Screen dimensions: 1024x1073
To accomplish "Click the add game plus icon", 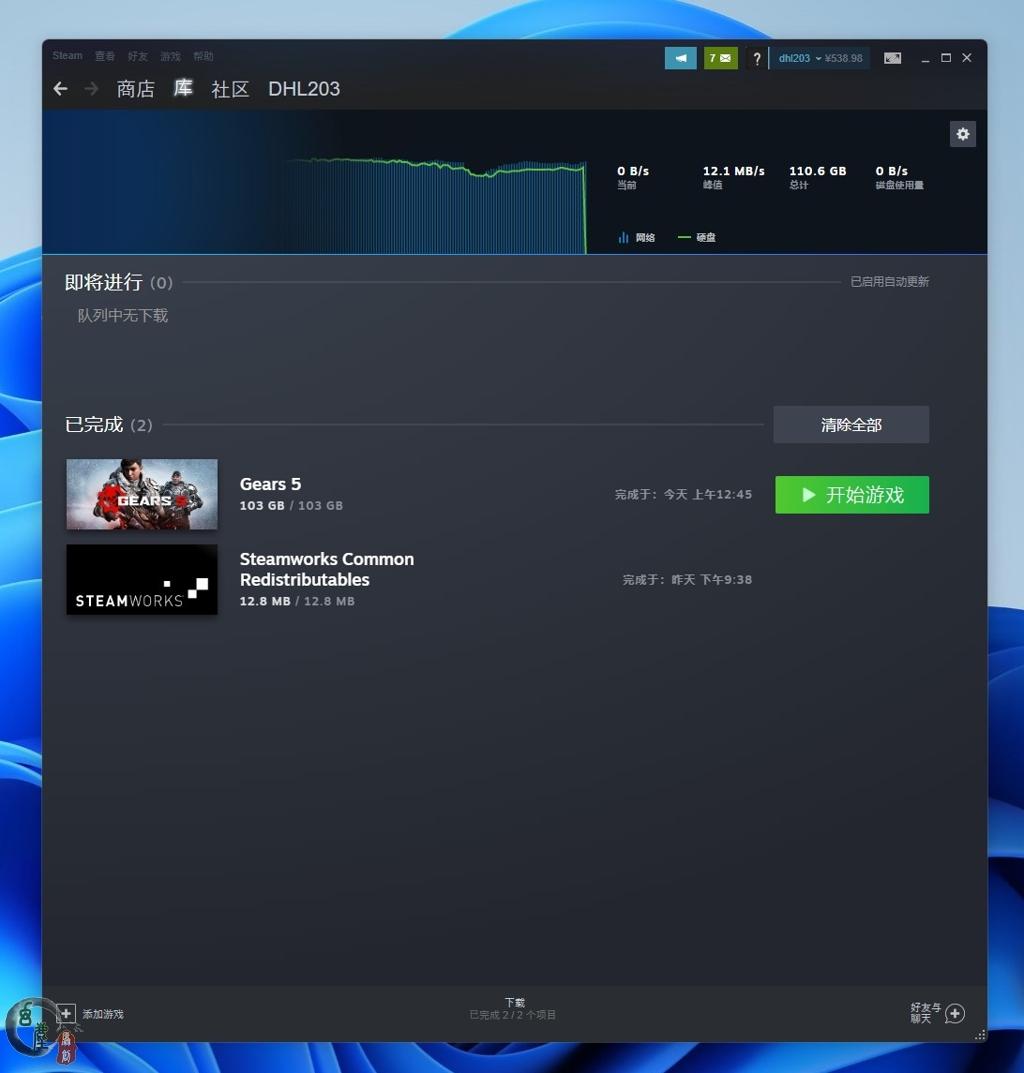I will pos(66,1013).
